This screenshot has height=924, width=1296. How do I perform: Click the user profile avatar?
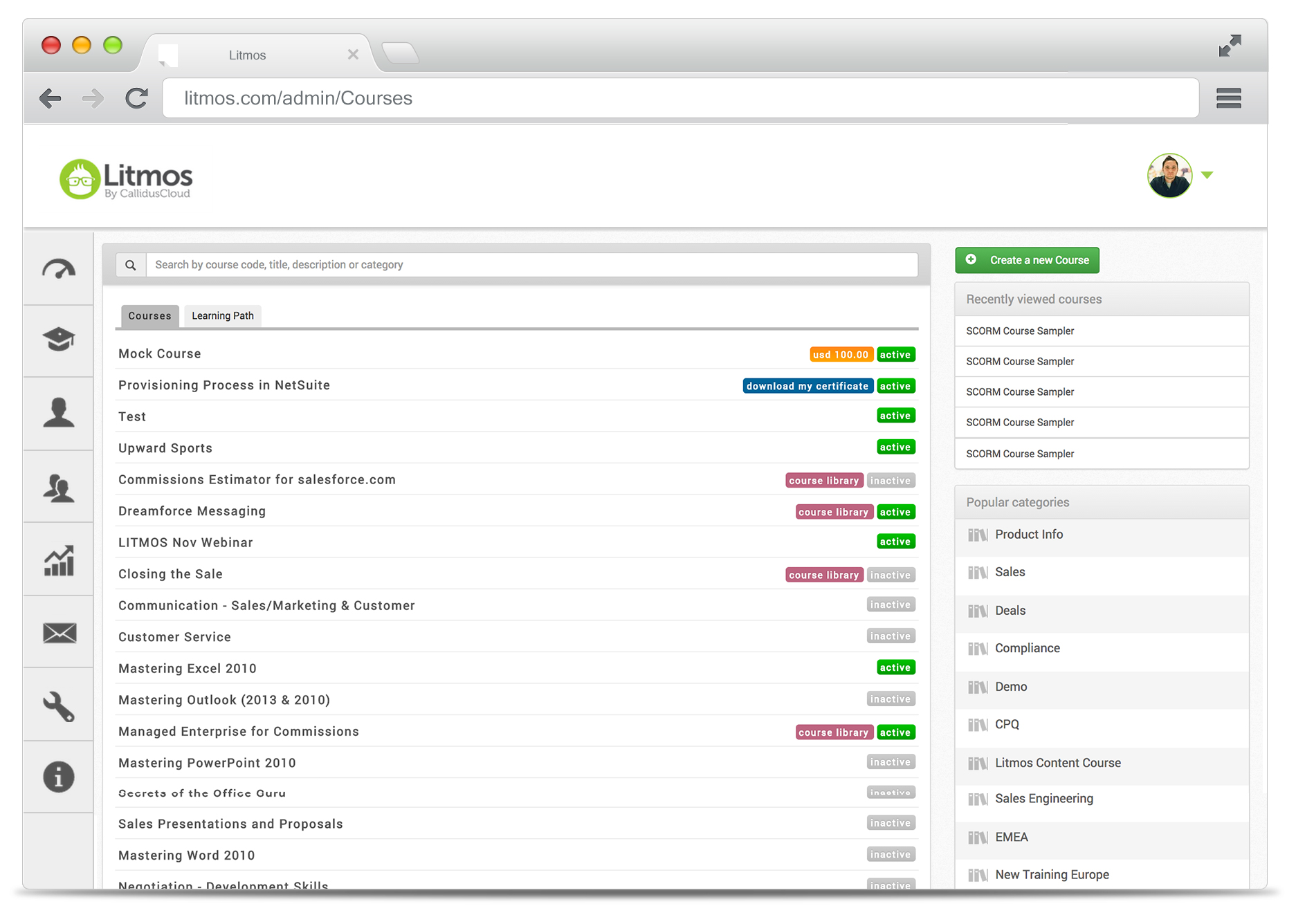click(1169, 176)
